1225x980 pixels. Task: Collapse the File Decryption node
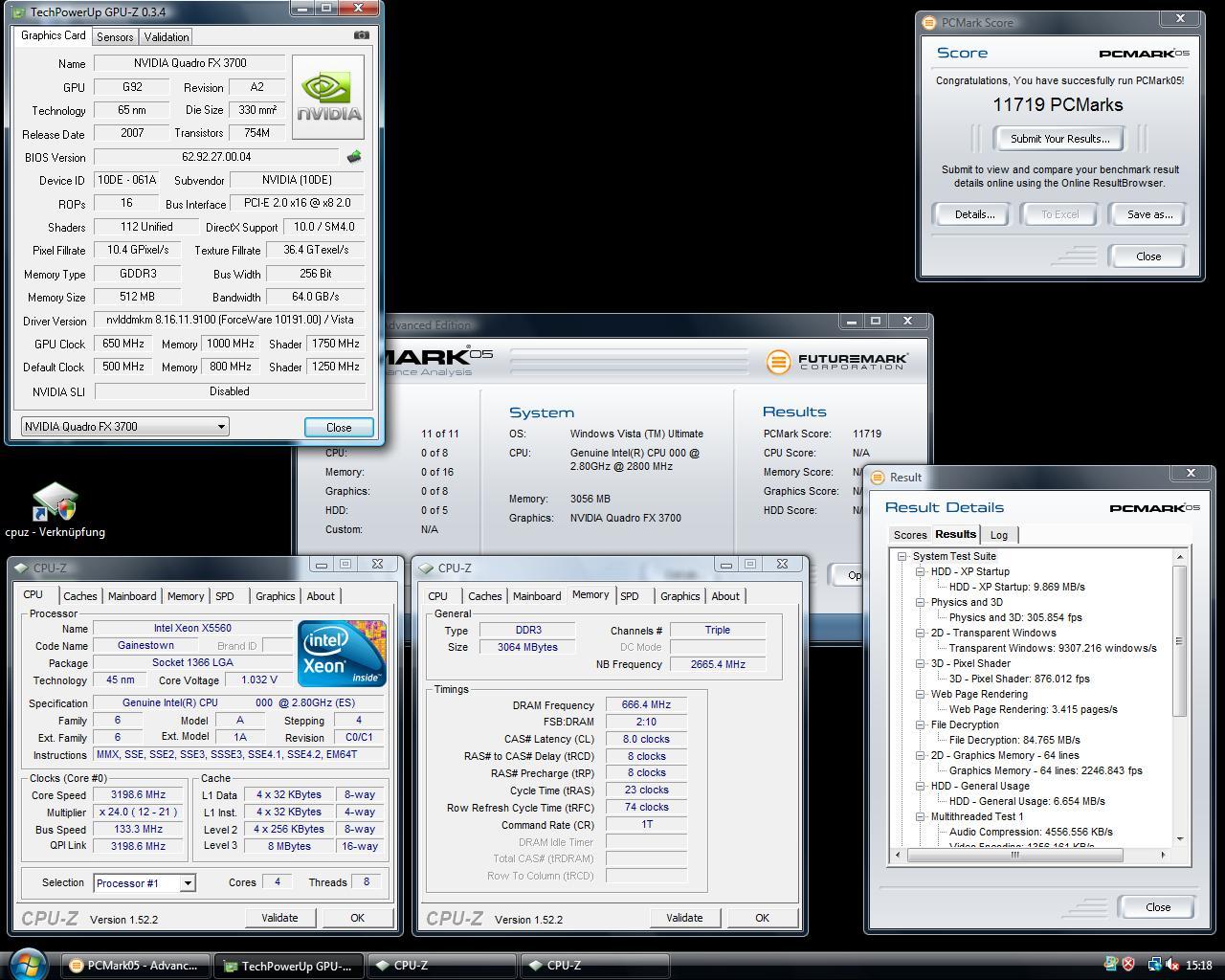tap(920, 724)
